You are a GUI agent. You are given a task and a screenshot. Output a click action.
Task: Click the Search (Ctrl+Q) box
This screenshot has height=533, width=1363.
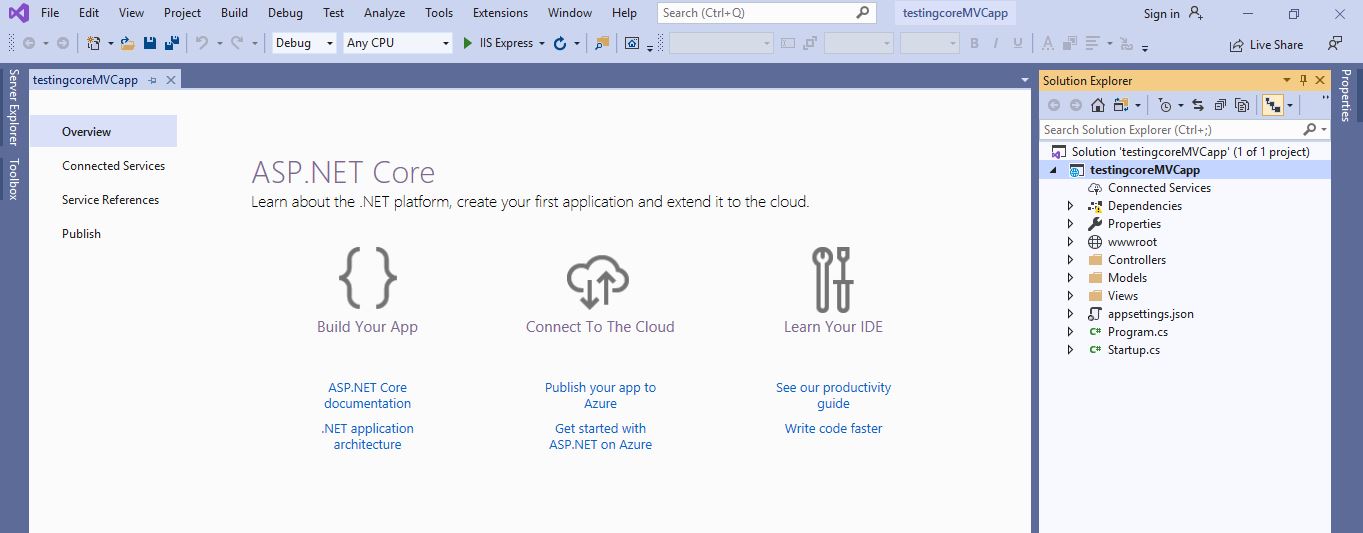767,13
